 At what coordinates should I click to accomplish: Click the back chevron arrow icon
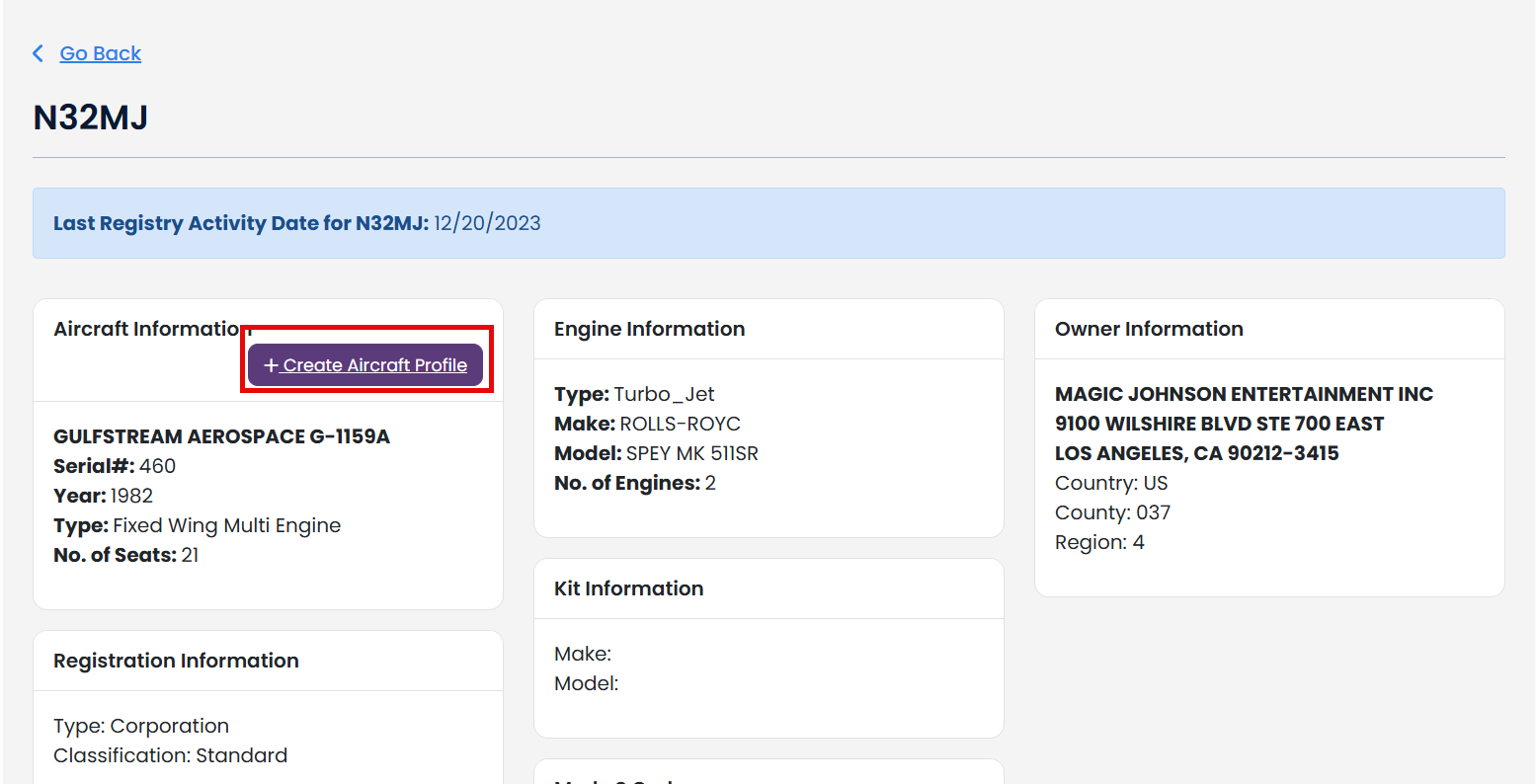[39, 53]
